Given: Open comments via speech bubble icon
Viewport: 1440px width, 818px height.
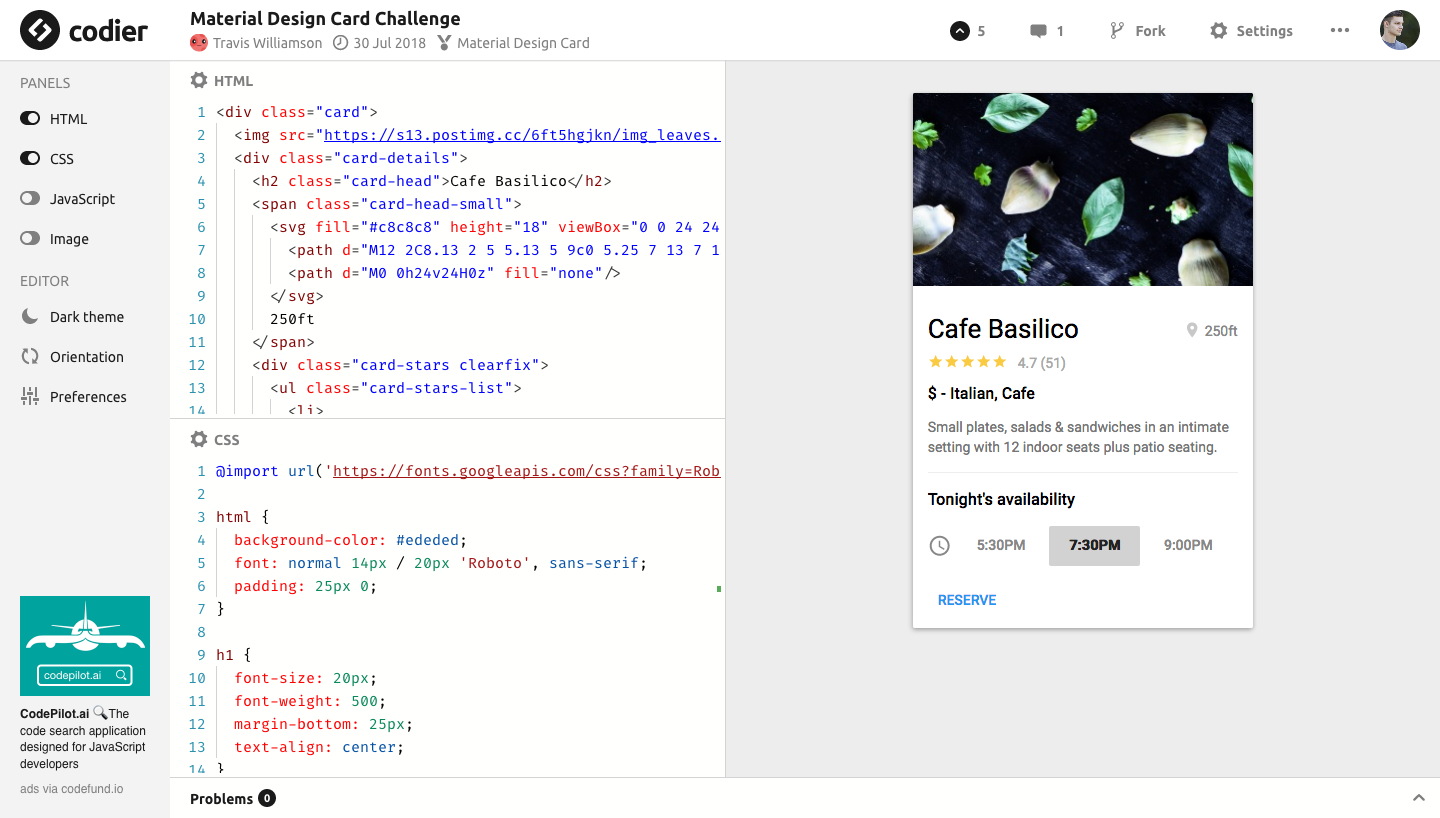Looking at the screenshot, I should pyautogui.click(x=1038, y=31).
